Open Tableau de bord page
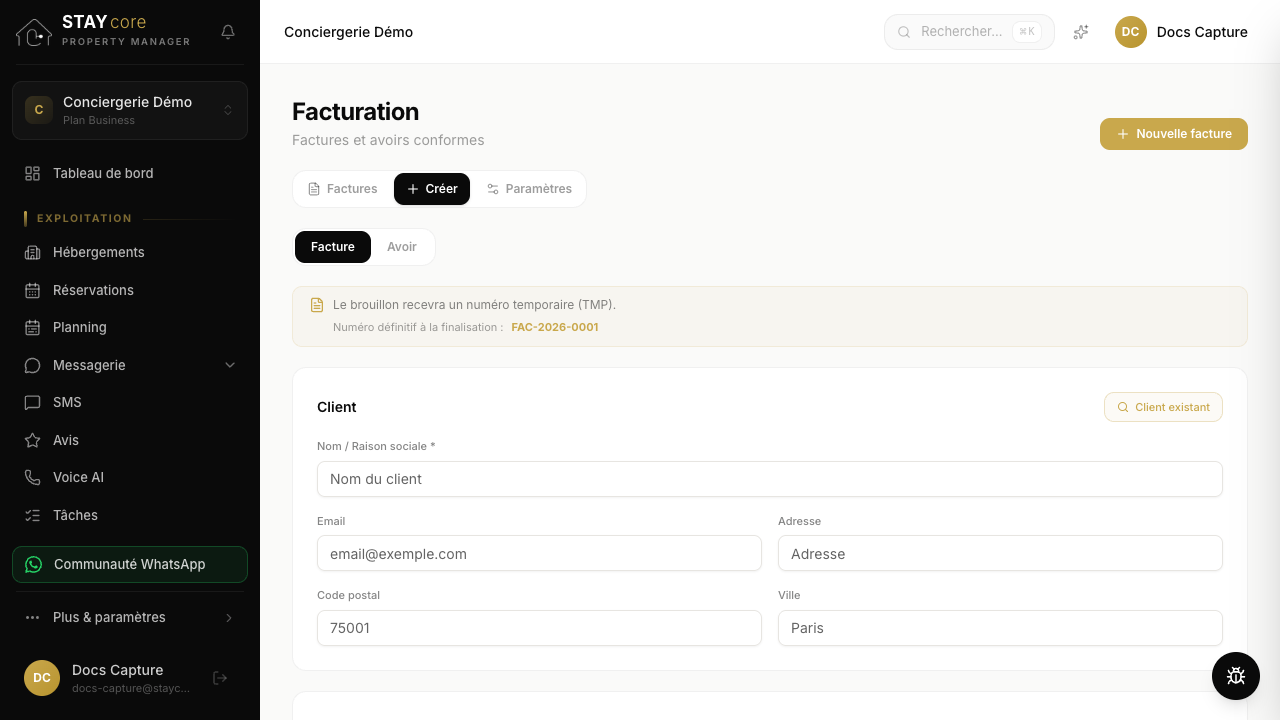 point(130,173)
